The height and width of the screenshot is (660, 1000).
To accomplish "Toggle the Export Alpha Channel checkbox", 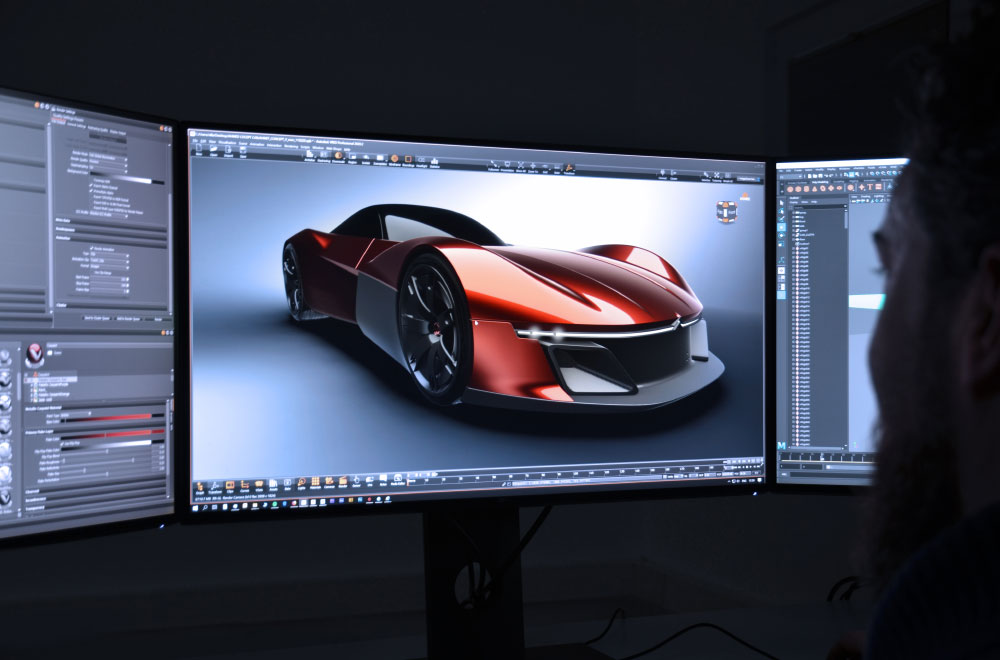I will click(x=92, y=185).
